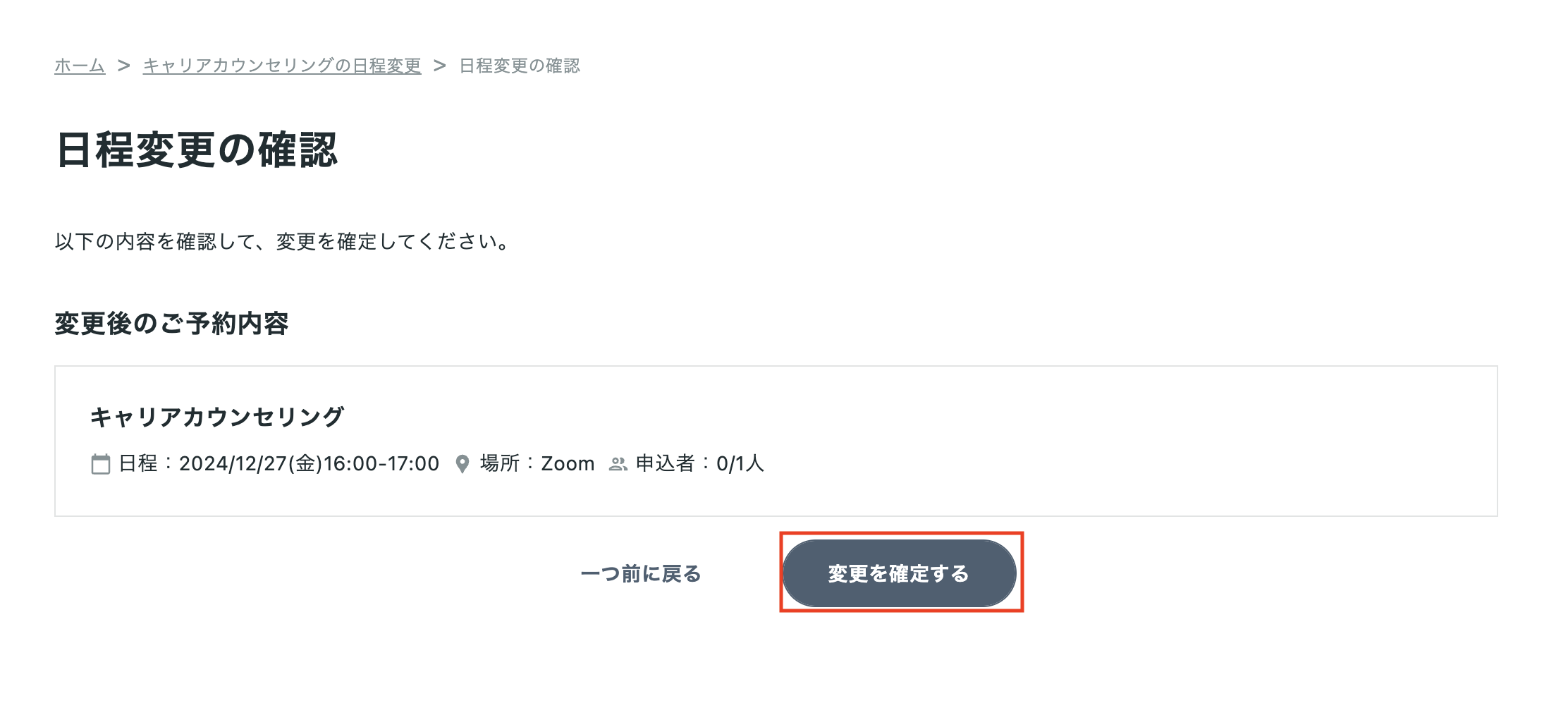Click the Zoom location value

pyautogui.click(x=568, y=463)
